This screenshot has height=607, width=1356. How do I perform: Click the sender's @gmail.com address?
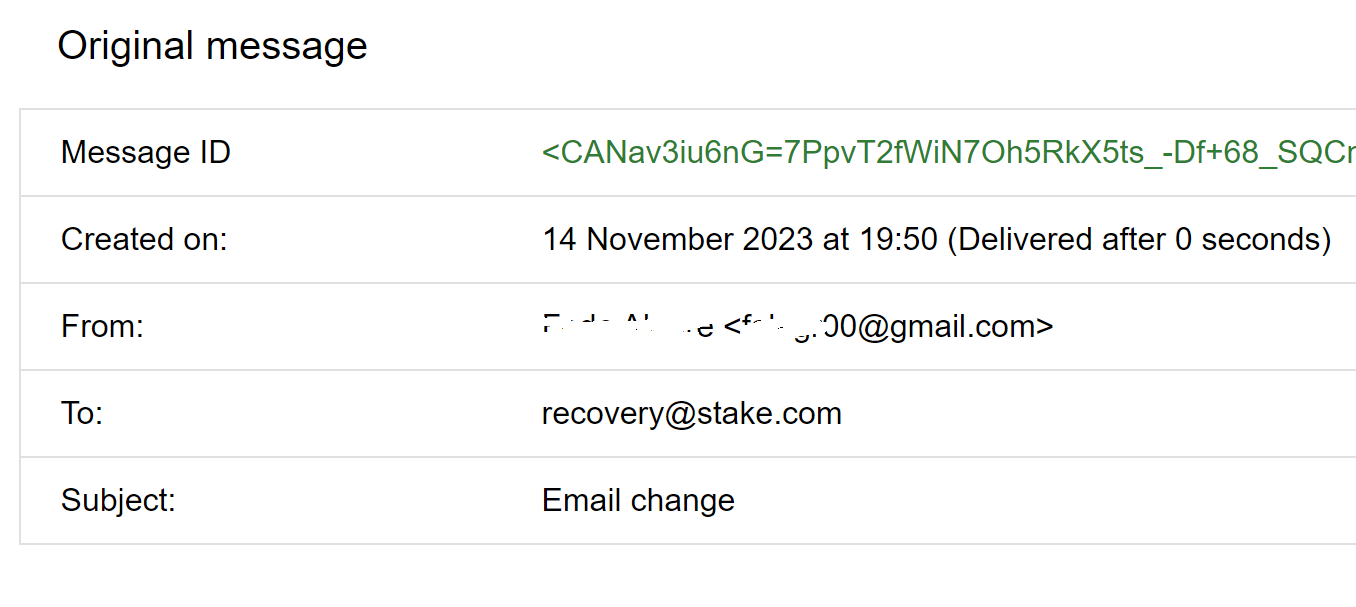coord(888,327)
